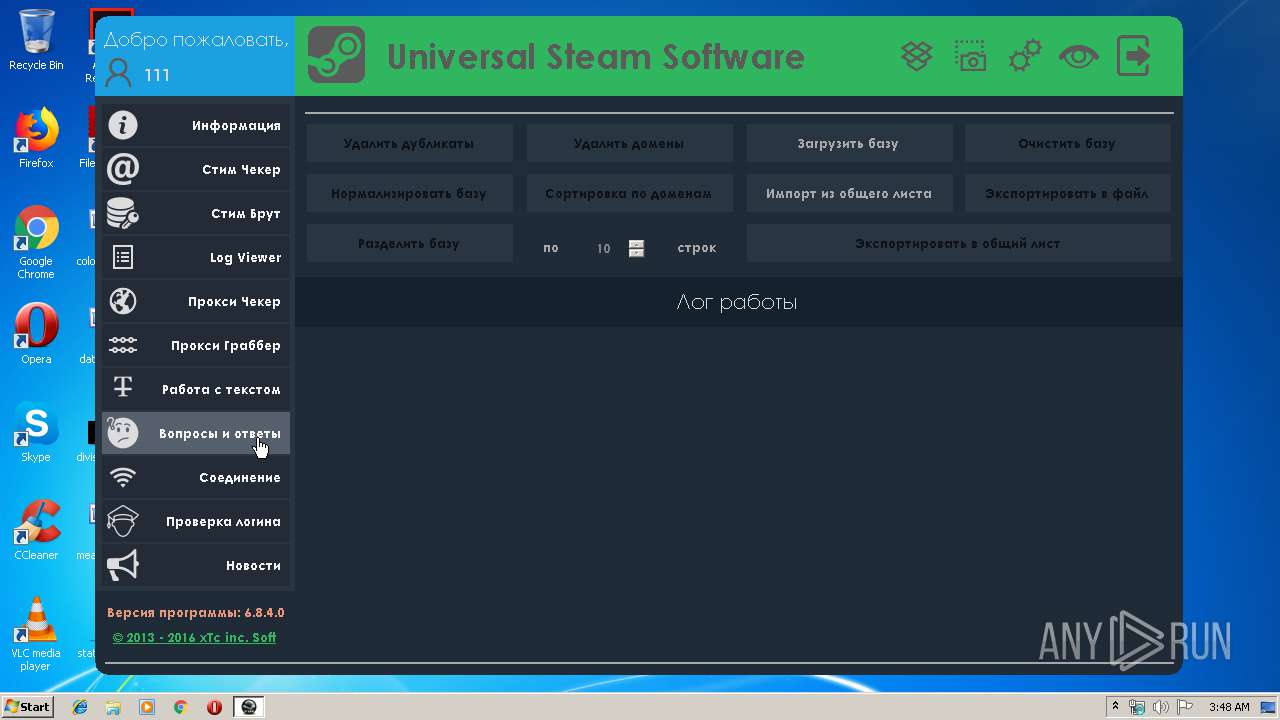Select Соединение in the sidebar

coord(196,477)
